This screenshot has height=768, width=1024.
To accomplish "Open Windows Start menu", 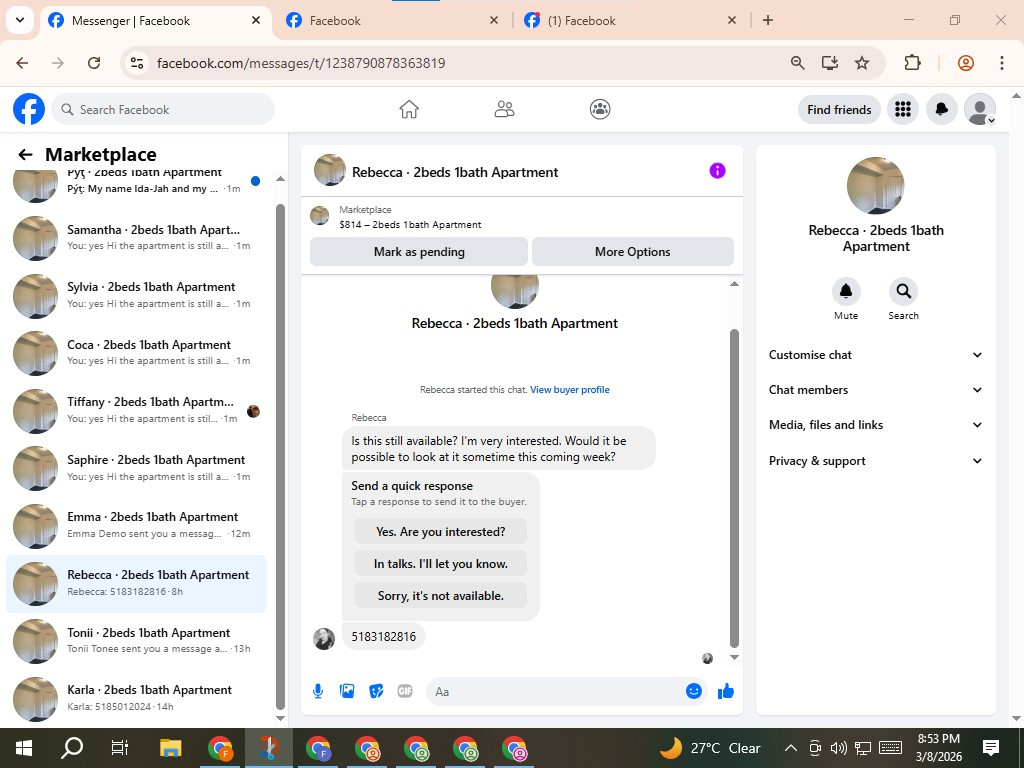I will point(24,748).
